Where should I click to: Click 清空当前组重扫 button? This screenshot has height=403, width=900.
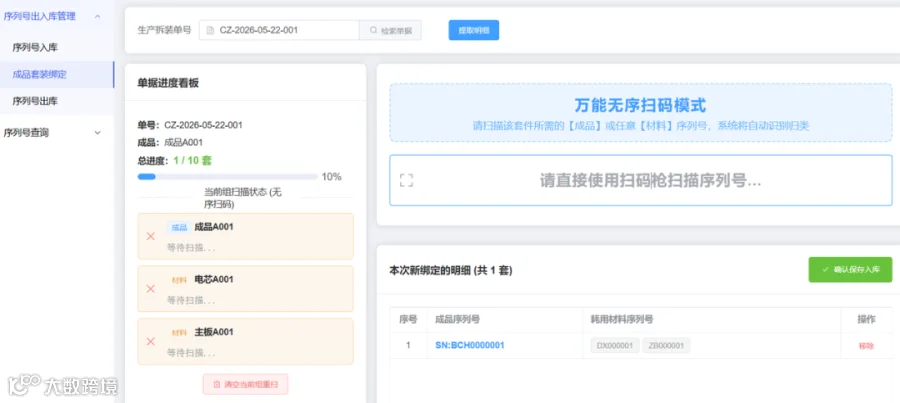(245, 385)
